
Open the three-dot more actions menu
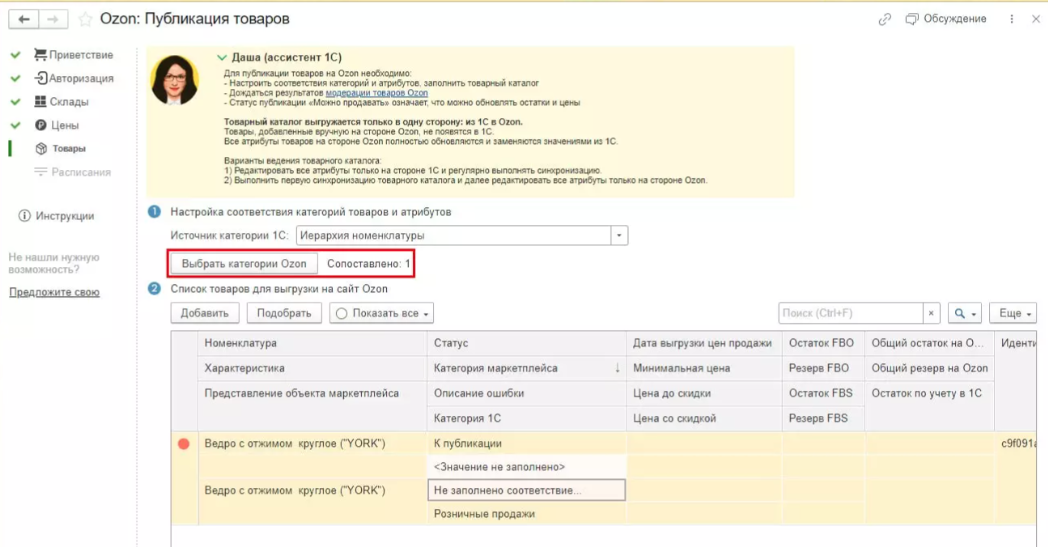1012,19
